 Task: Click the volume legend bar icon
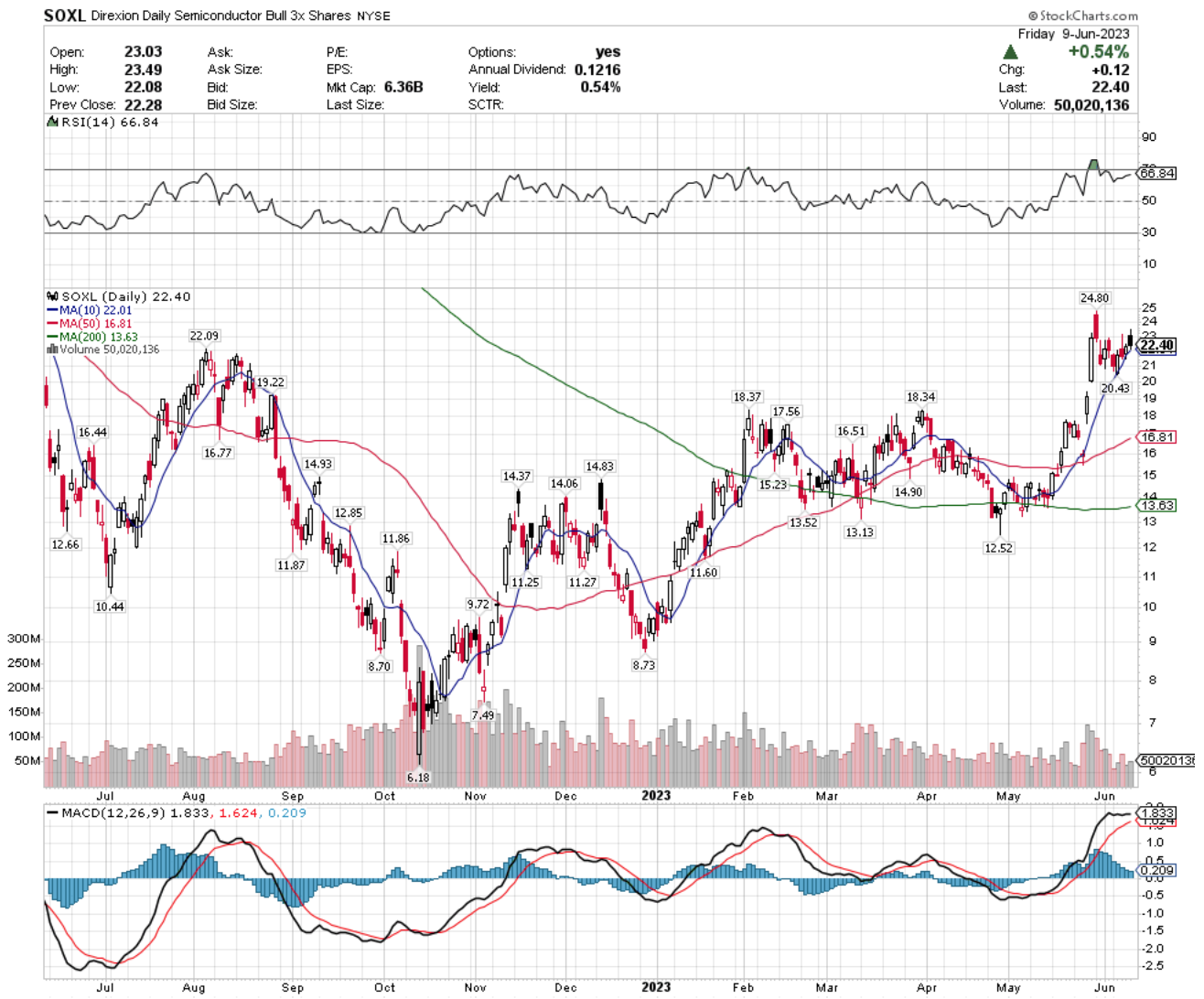[x=52, y=349]
